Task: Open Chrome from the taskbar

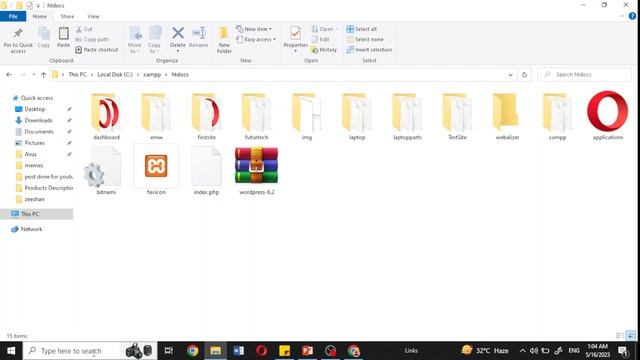Action: pos(193,351)
